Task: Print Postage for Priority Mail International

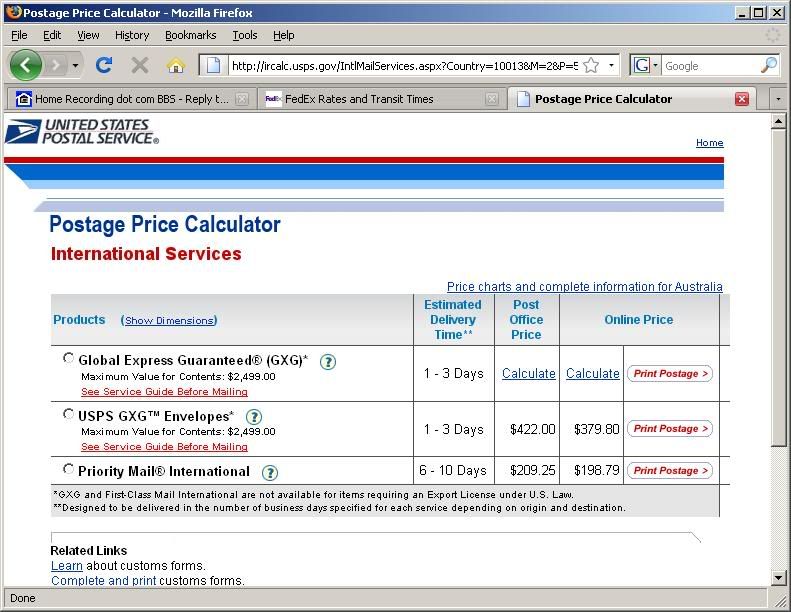Action: pos(670,470)
